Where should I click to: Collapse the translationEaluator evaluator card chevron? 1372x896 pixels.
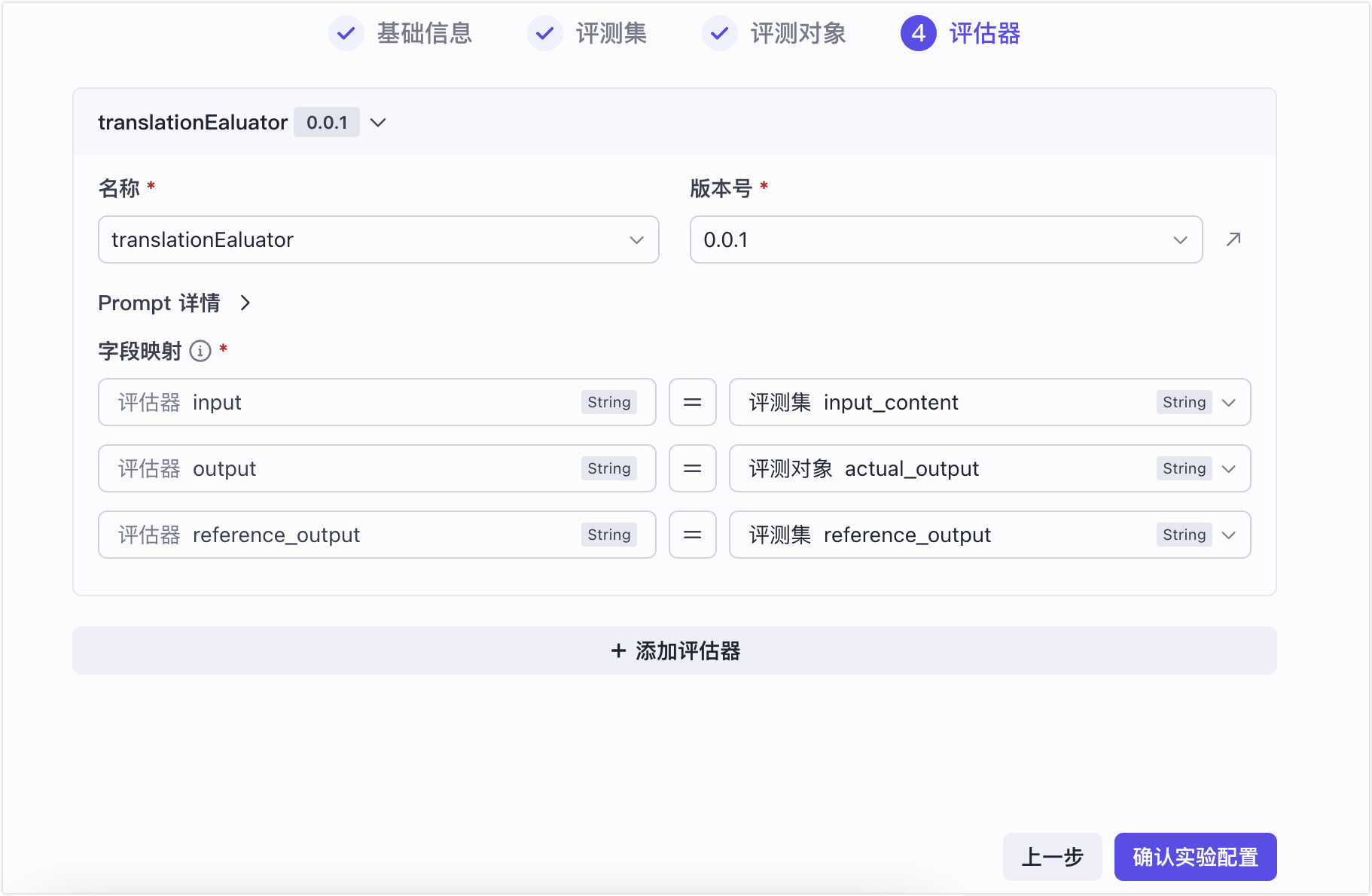tap(378, 122)
